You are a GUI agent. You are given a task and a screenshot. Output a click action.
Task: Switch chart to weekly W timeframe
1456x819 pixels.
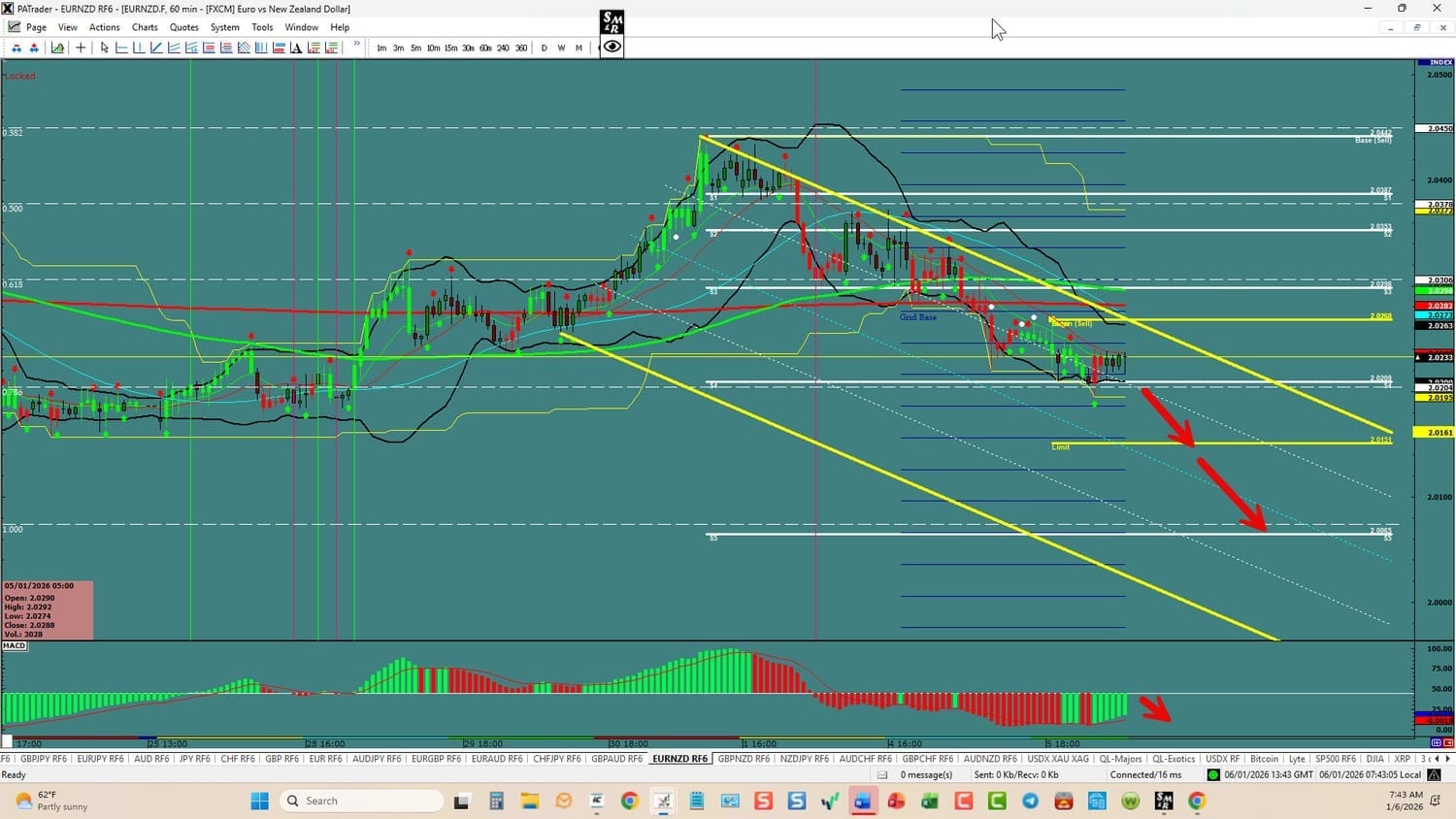coord(561,48)
